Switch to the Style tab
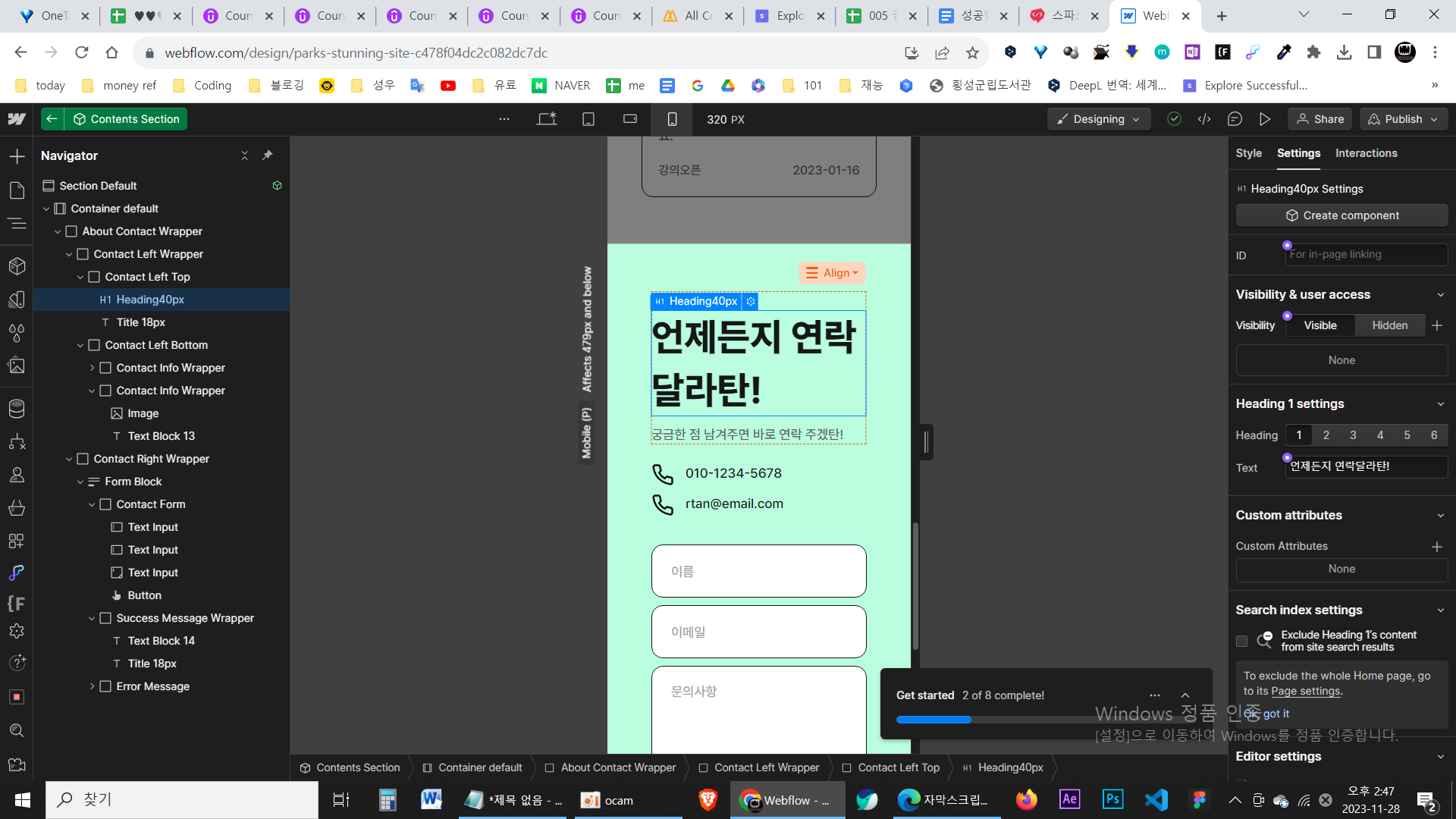Screen dimensions: 1456x819 [x=1248, y=153]
